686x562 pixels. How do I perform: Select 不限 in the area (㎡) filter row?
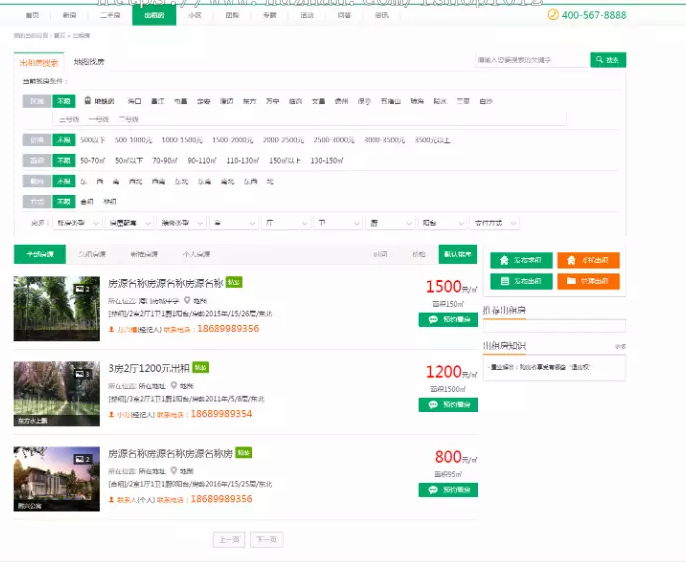[x=64, y=161]
